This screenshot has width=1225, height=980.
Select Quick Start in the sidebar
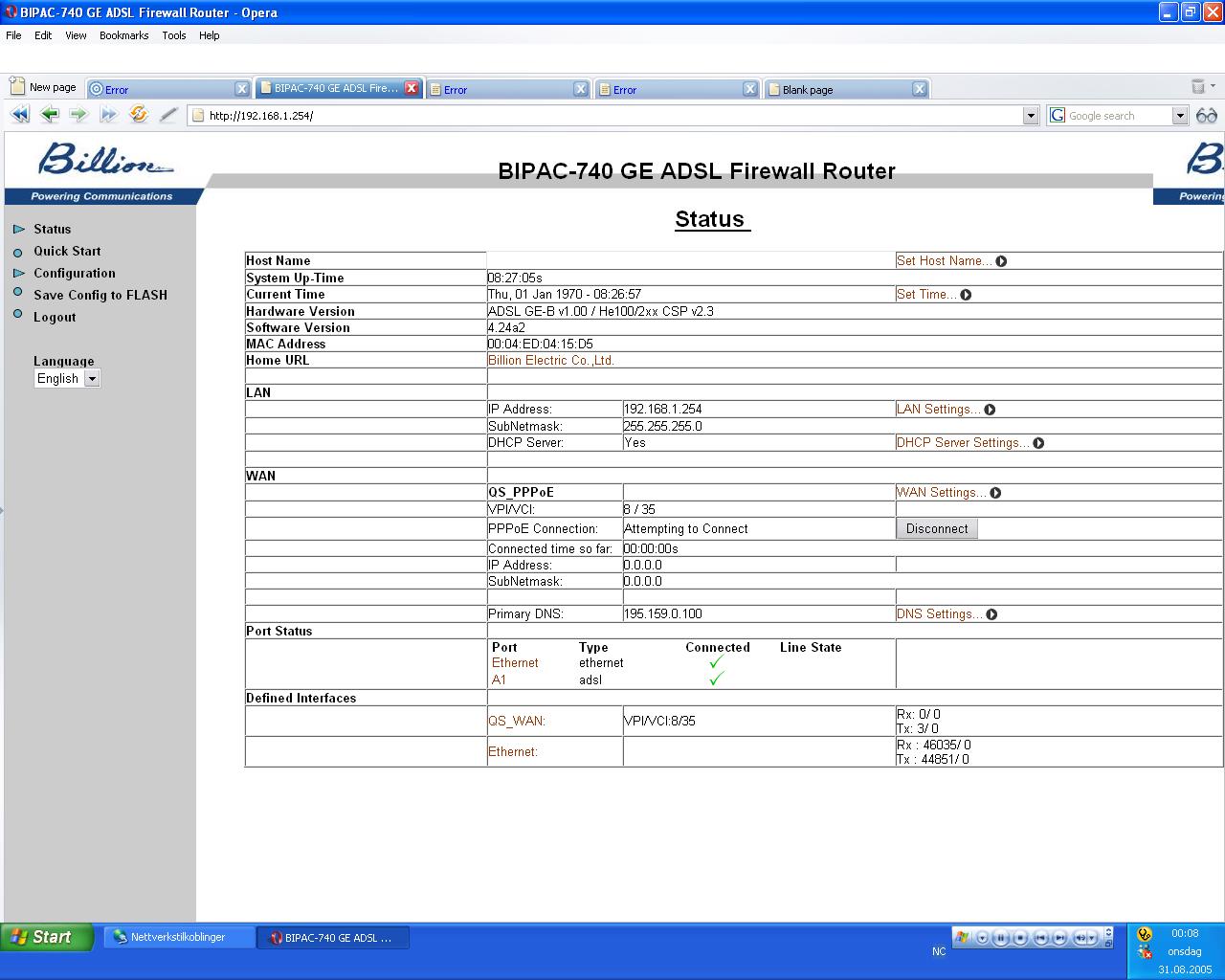(67, 252)
